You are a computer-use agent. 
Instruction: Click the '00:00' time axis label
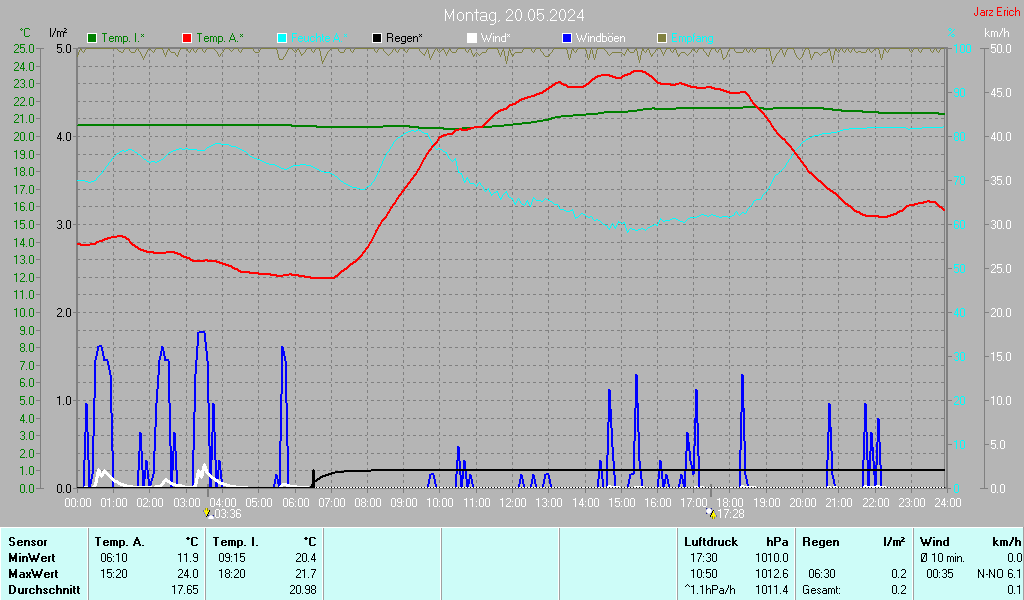(78, 503)
